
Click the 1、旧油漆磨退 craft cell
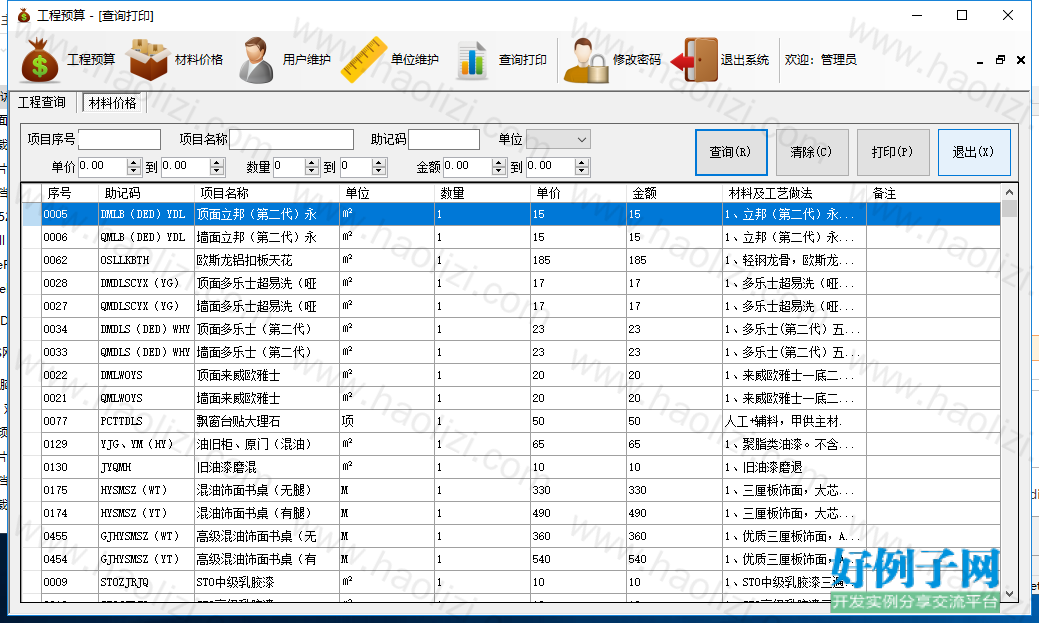pos(794,467)
